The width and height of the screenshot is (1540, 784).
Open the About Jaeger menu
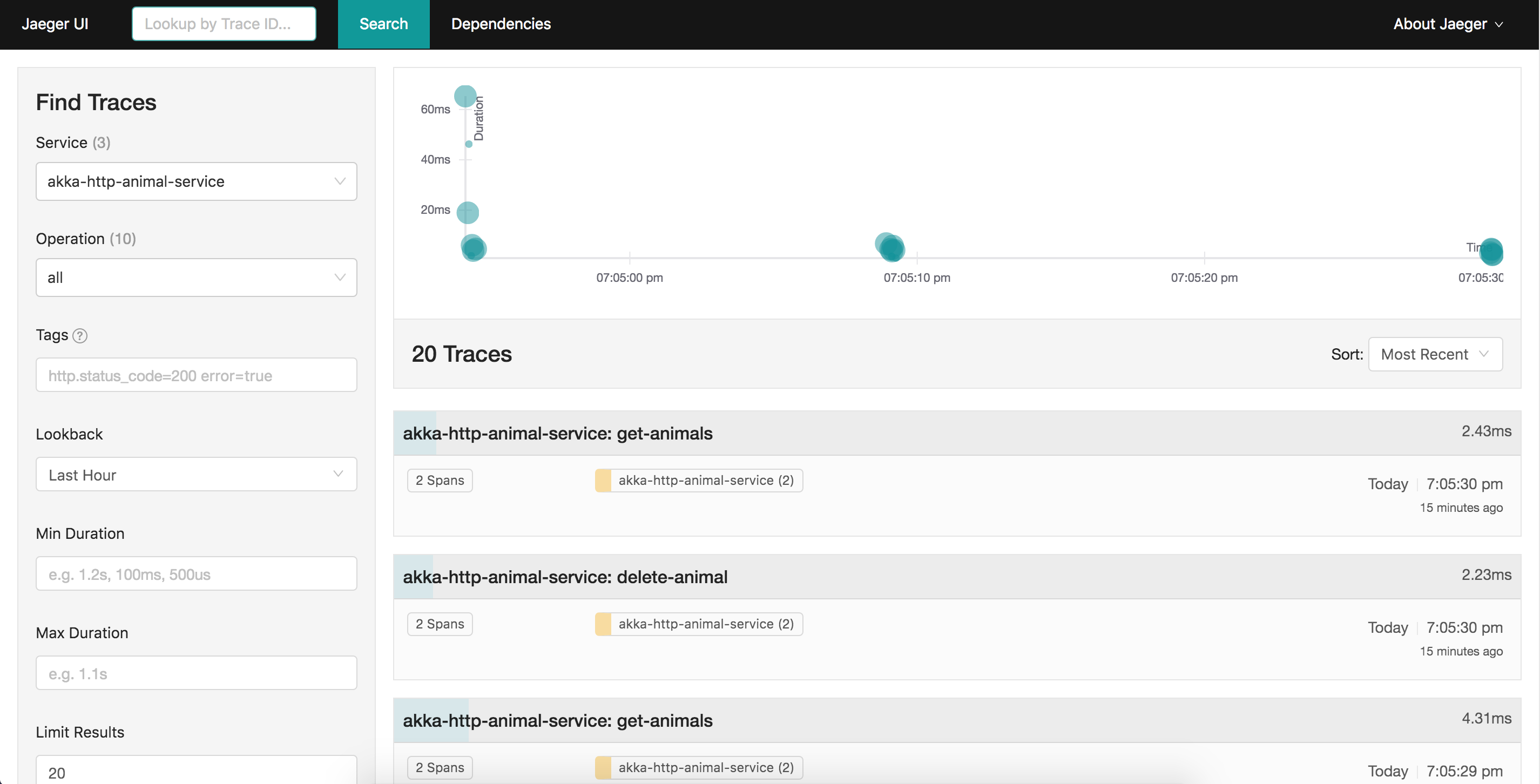pos(1447,24)
